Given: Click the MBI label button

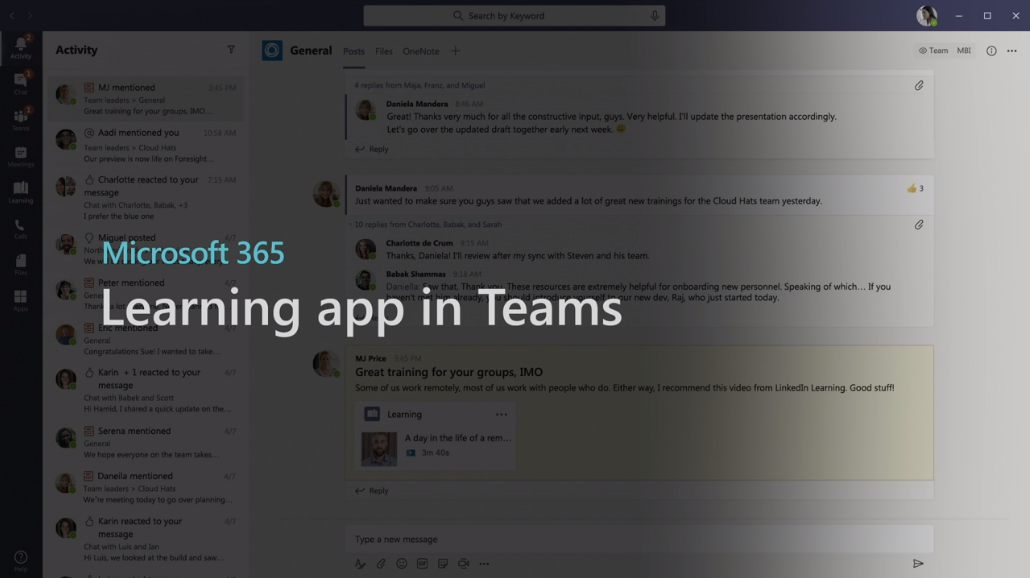Looking at the screenshot, I should [x=964, y=51].
